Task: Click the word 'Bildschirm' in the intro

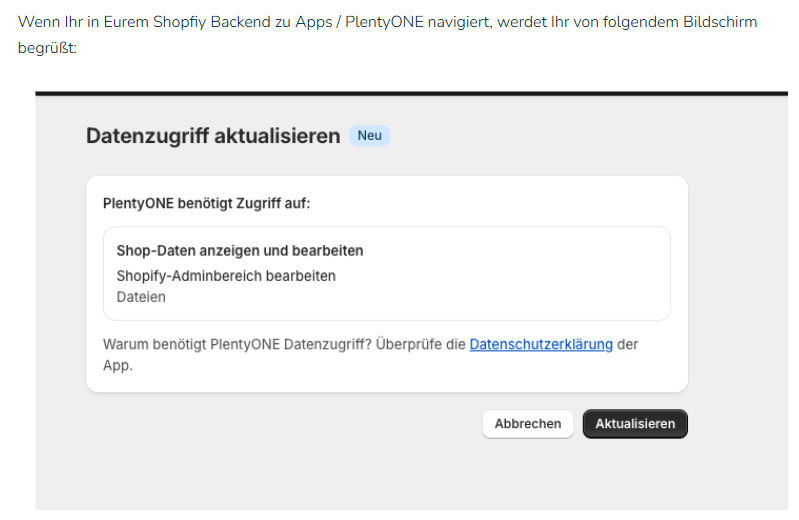Action: pyautogui.click(x=722, y=22)
